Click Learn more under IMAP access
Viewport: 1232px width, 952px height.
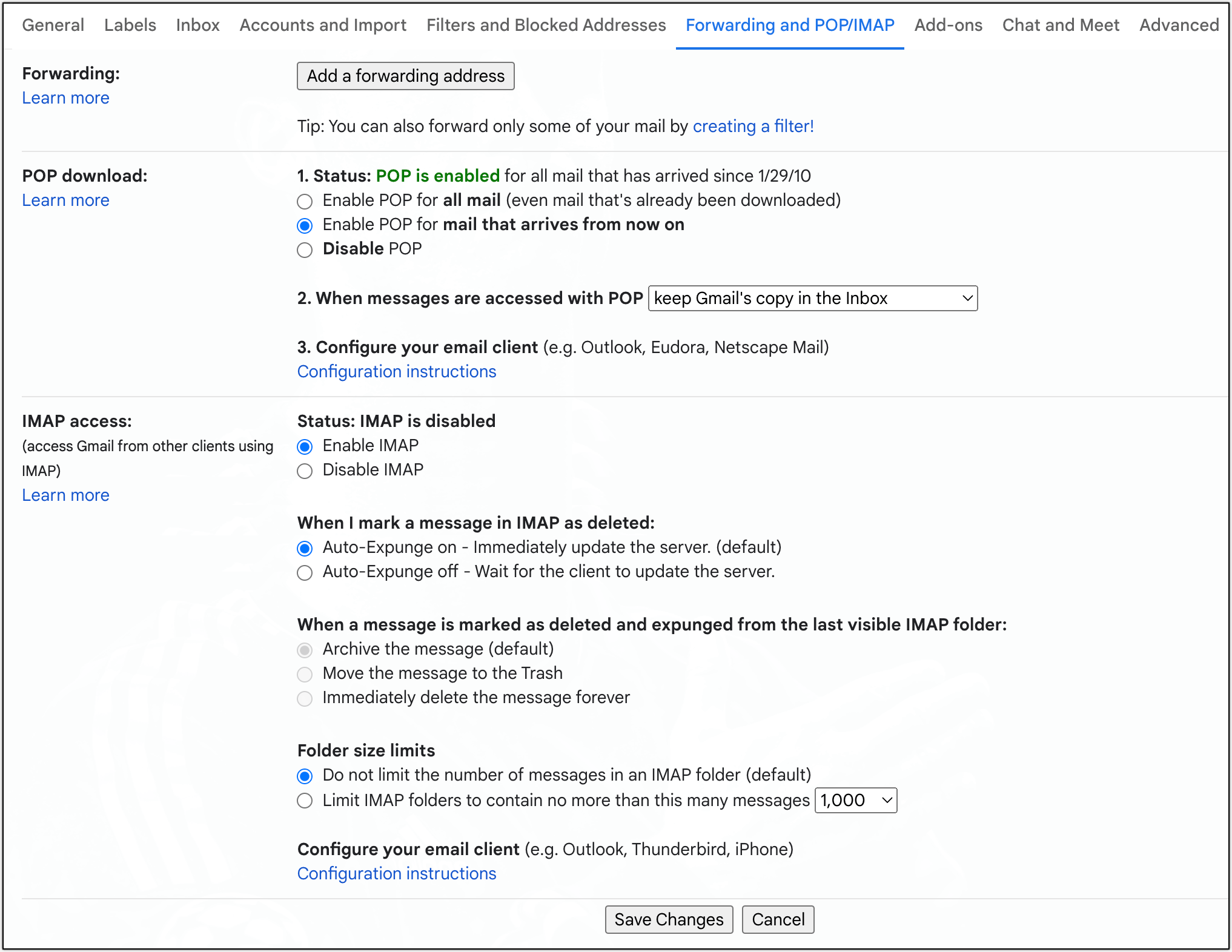tap(65, 495)
